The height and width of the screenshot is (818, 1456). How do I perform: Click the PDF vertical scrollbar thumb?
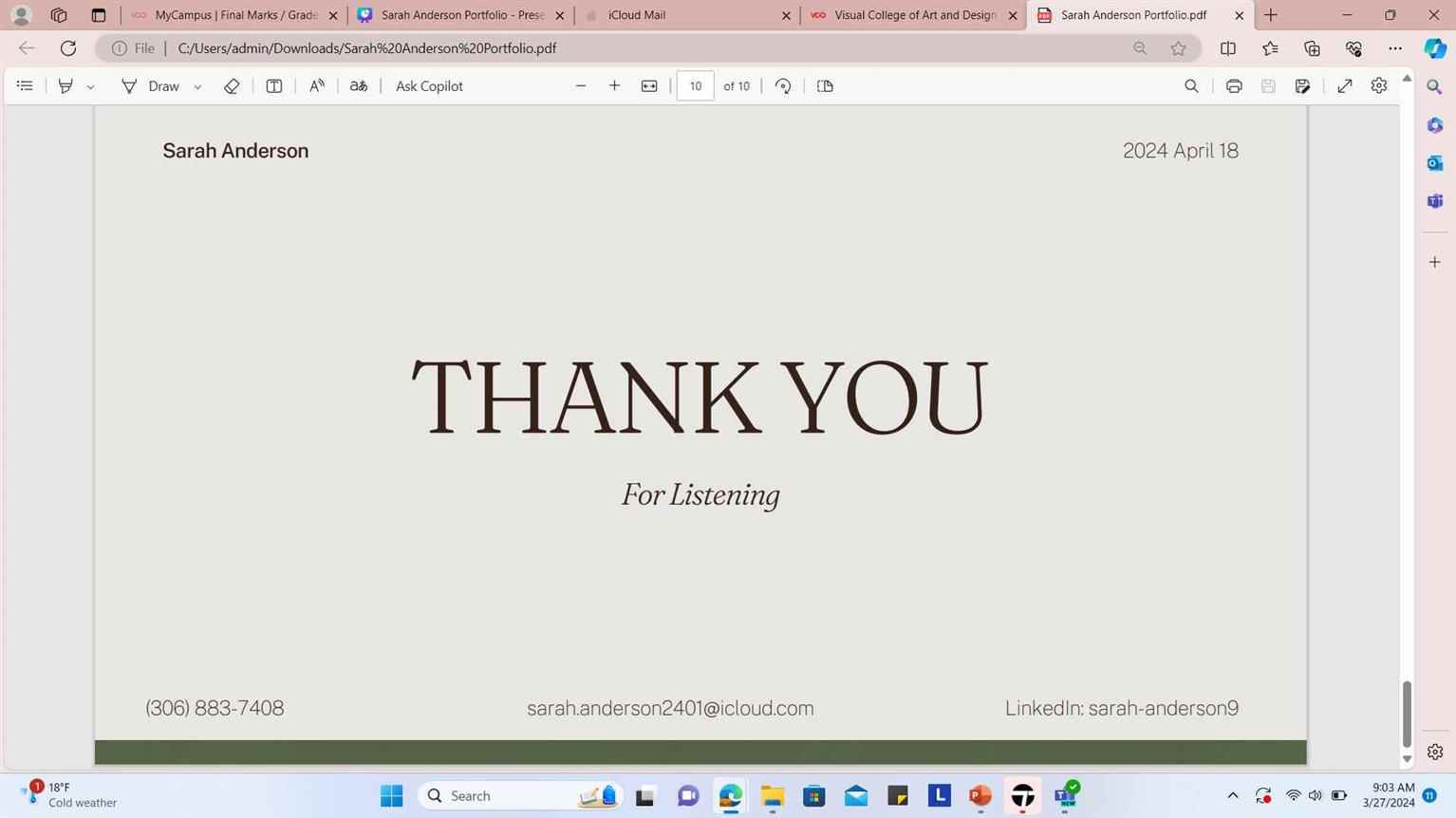1407,714
